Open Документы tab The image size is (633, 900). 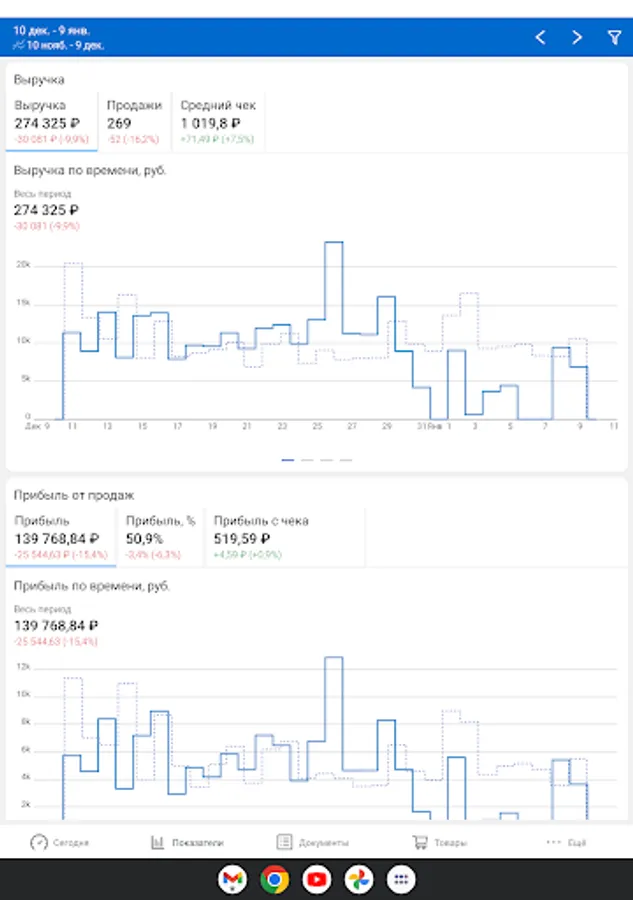[x=312, y=842]
